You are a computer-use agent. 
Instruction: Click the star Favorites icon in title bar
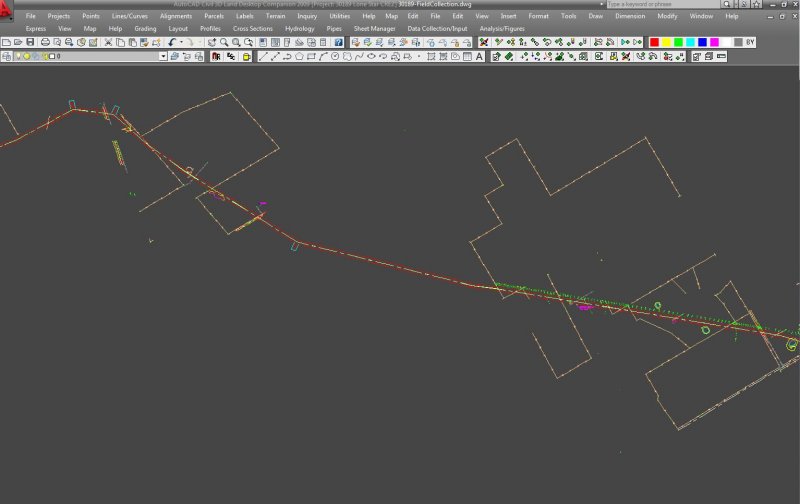pos(757,4)
